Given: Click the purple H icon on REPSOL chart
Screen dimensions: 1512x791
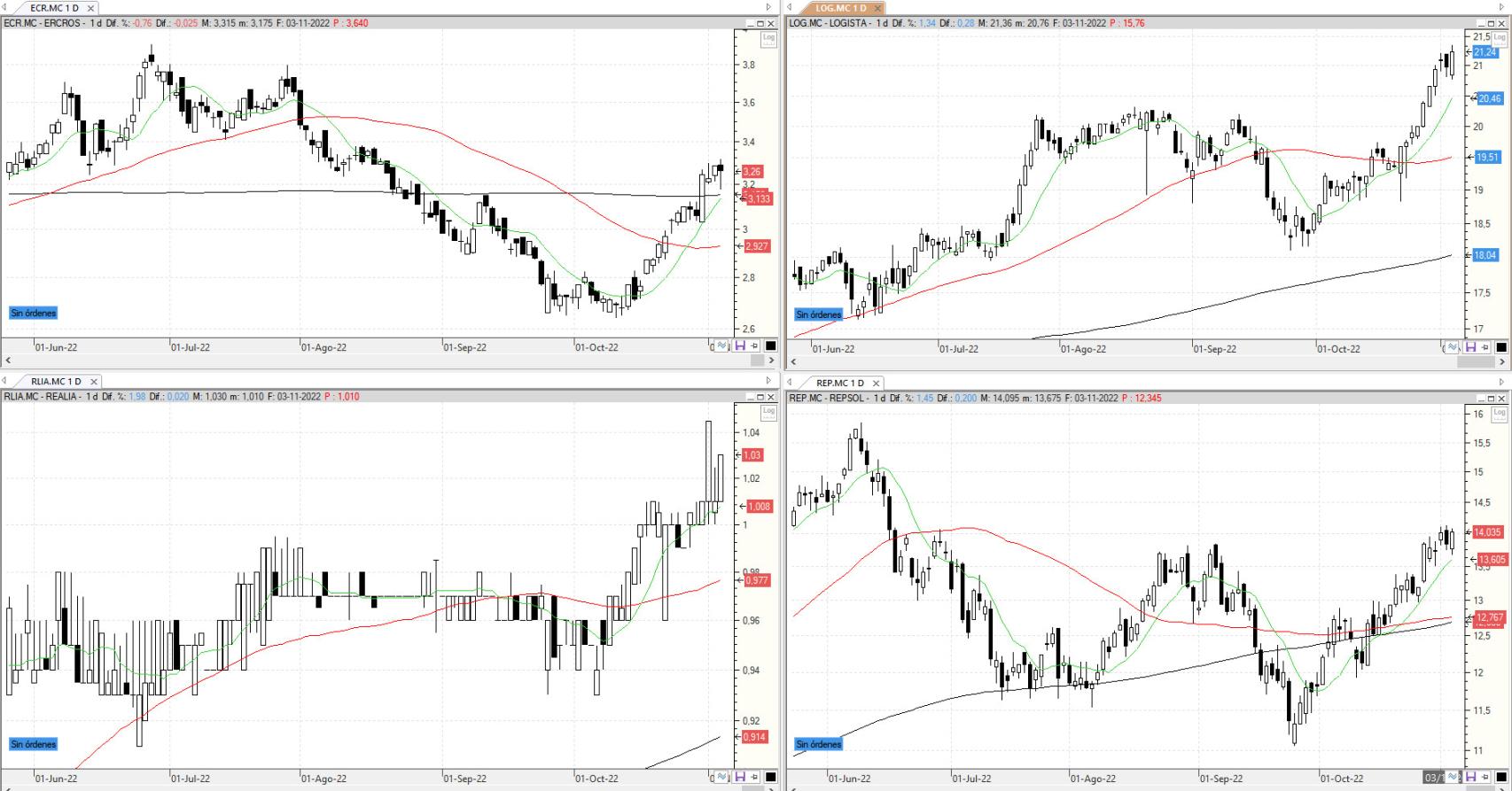Looking at the screenshot, I should click(1470, 778).
